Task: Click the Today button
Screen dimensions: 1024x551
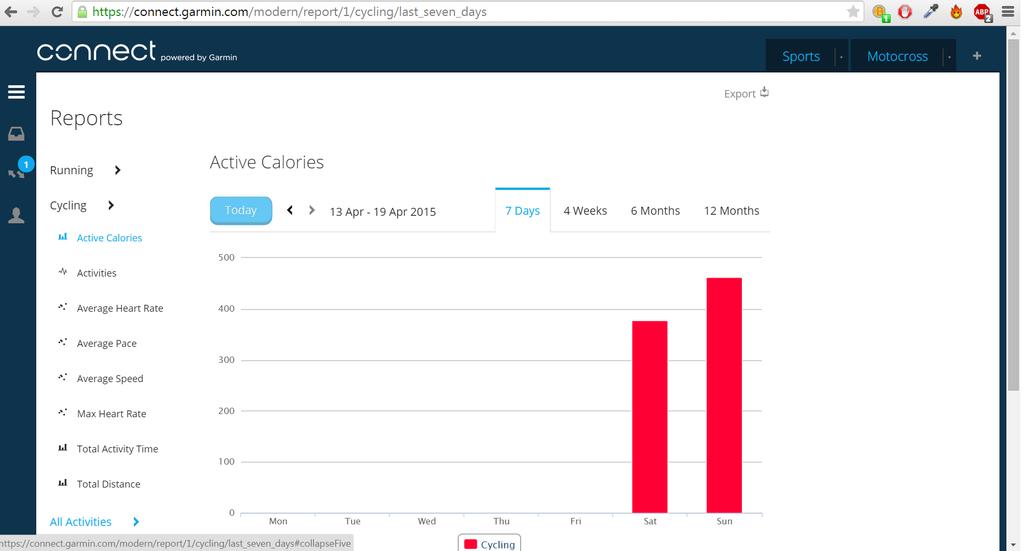Action: 241,210
